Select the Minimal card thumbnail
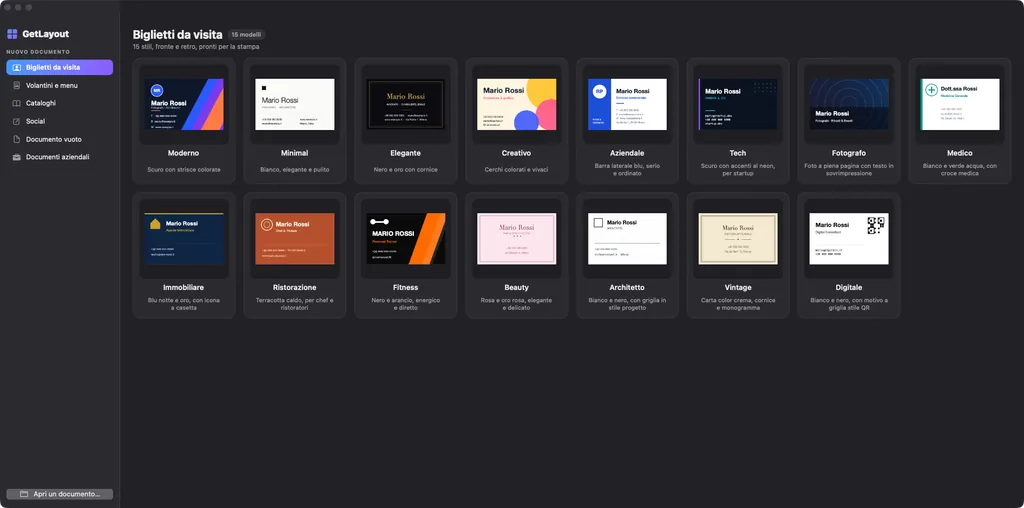This screenshot has height=508, width=1024. click(295, 104)
